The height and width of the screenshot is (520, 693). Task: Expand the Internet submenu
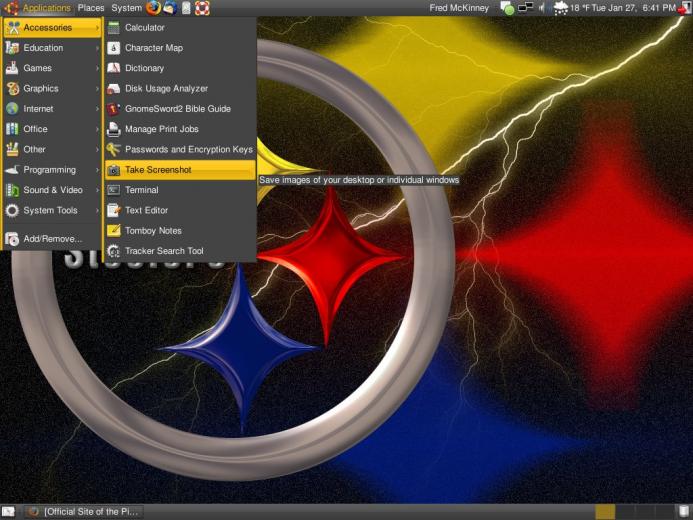click(x=52, y=109)
